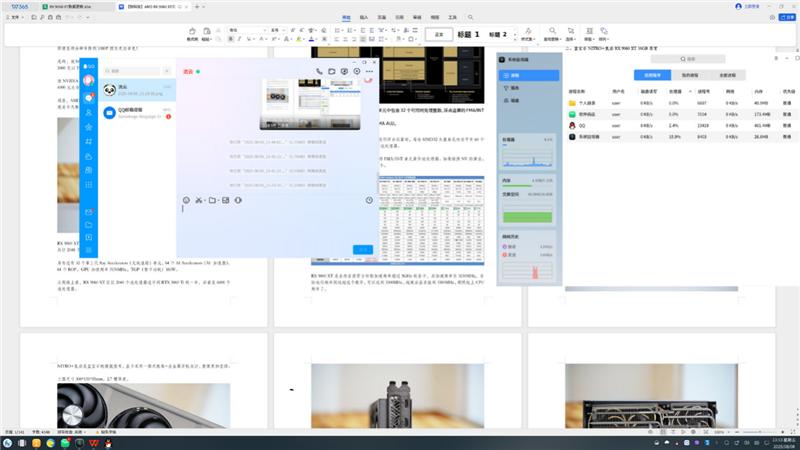Start a voice call in QQ chat
Screen dimensions: 800x450
click(319, 72)
